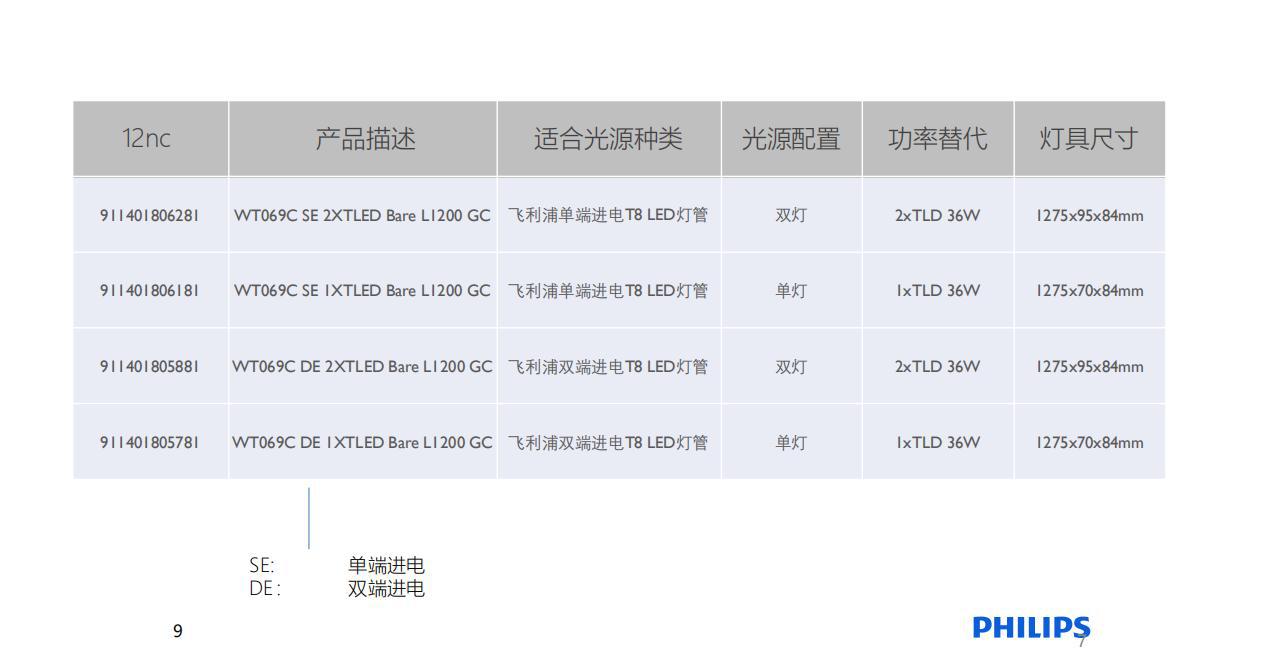This screenshot has height=664, width=1272.
Task: Select 单灯 in the 911401806181 row
Action: tap(791, 291)
